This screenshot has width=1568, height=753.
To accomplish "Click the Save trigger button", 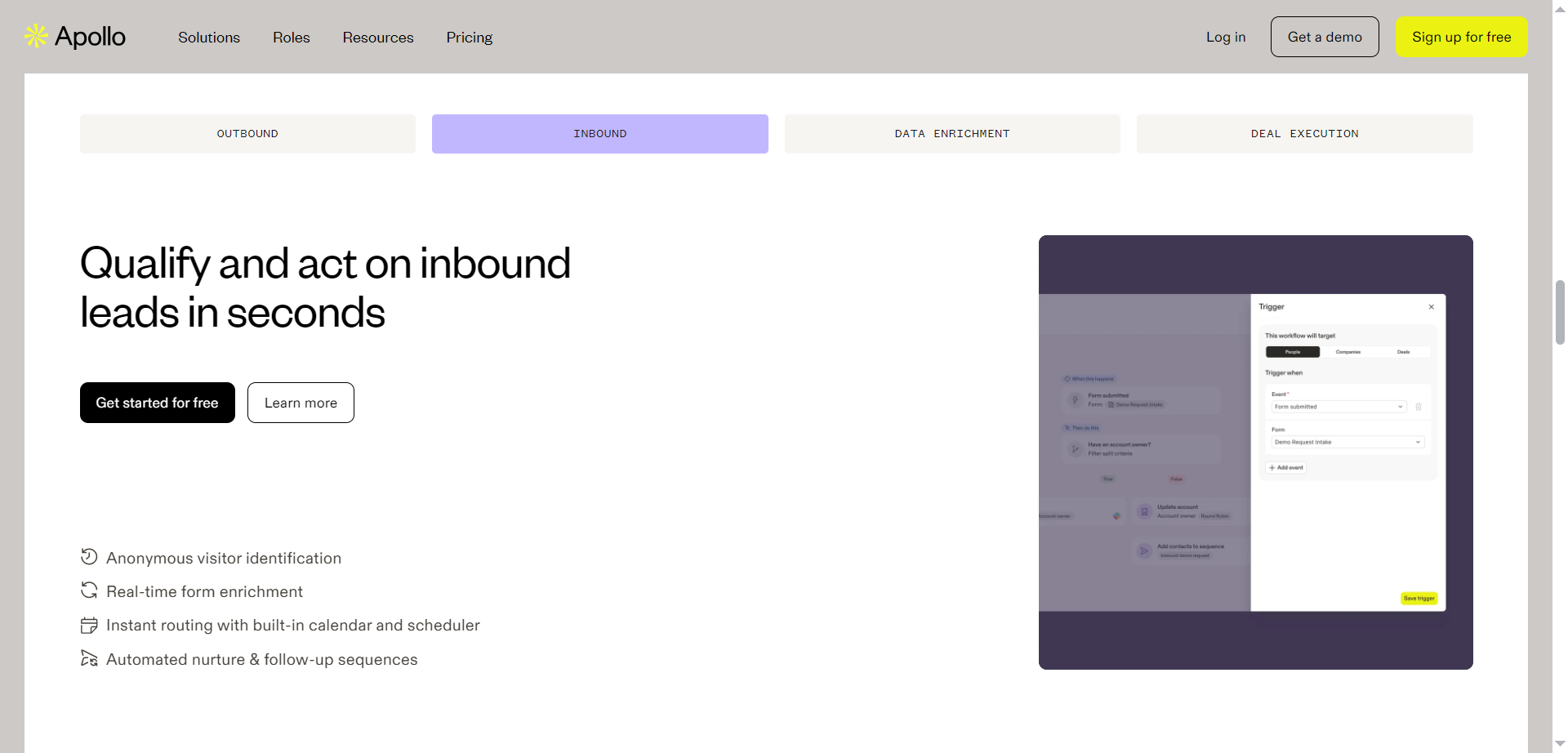I will pyautogui.click(x=1419, y=598).
